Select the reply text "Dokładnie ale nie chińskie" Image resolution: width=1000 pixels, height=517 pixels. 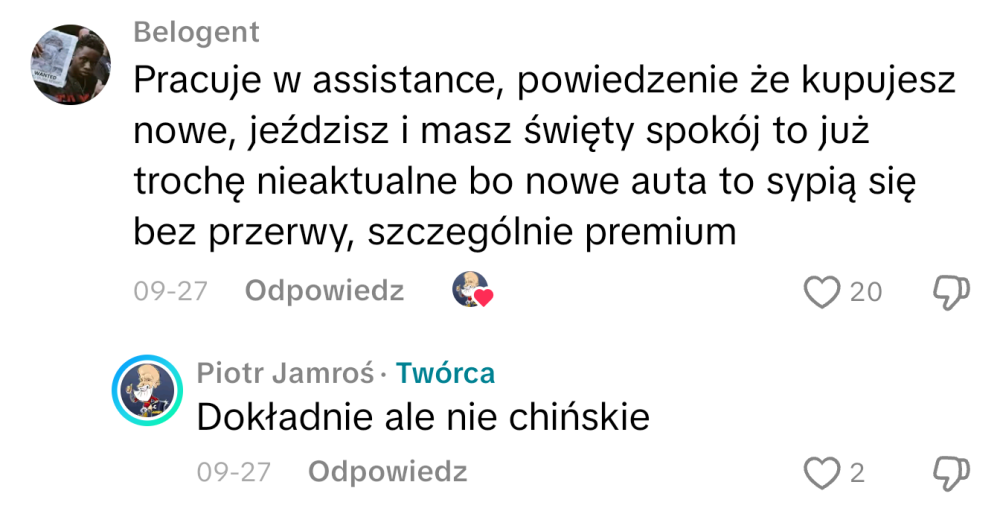click(423, 416)
